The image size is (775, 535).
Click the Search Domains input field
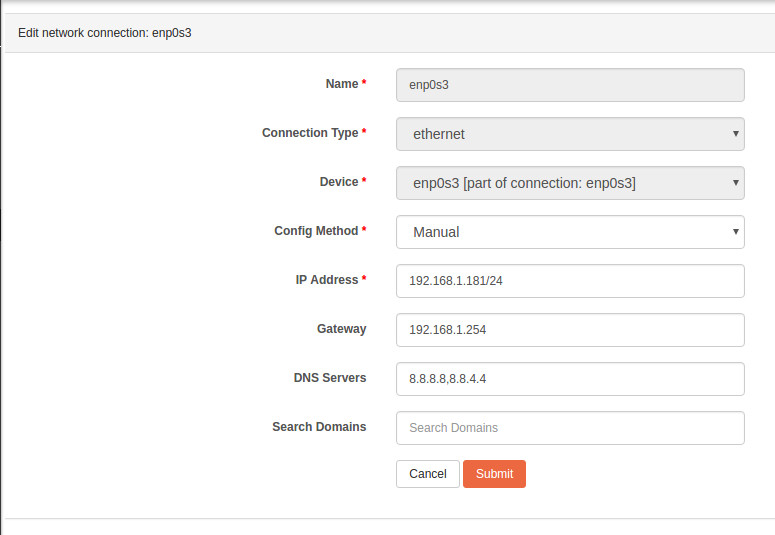click(x=570, y=428)
